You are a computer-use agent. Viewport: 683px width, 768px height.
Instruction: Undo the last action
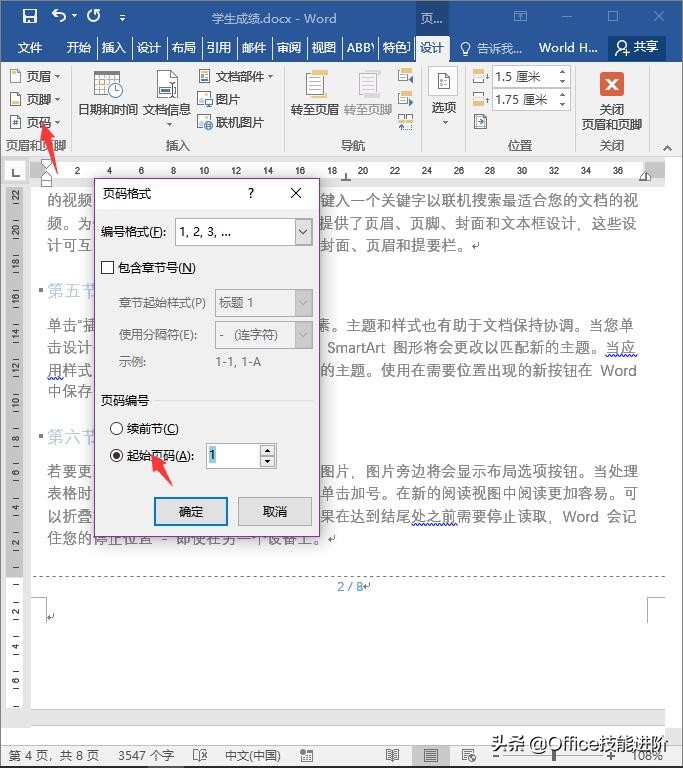pyautogui.click(x=59, y=16)
